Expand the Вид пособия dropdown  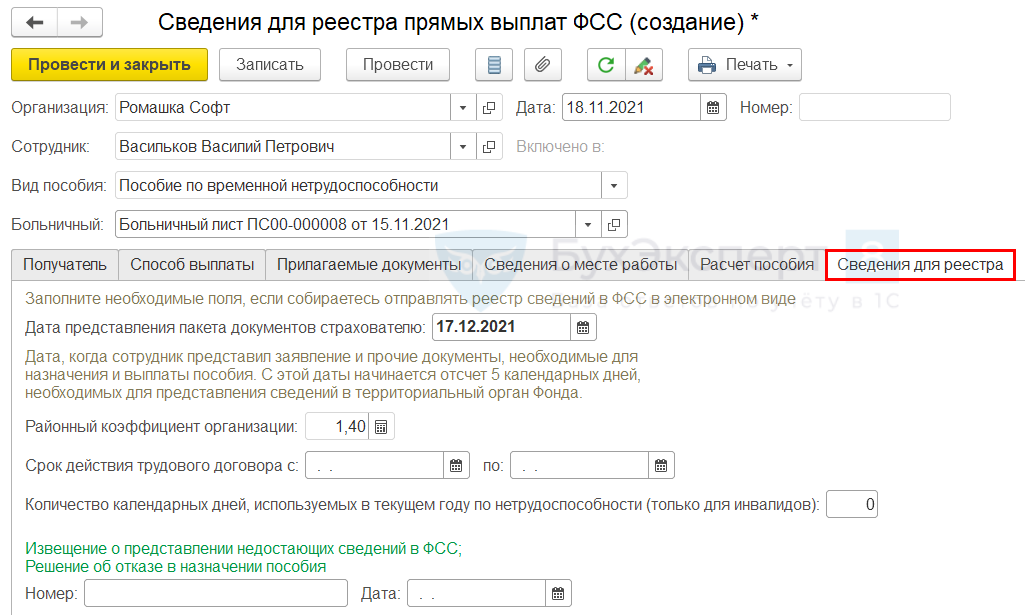pyautogui.click(x=613, y=186)
